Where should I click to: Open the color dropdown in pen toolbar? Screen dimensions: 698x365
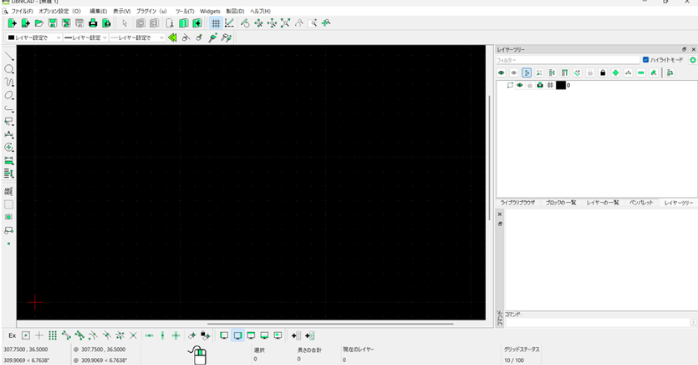[34, 38]
